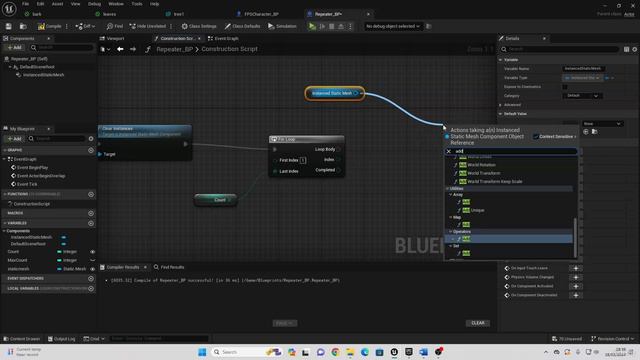Open the Debug menu
640x360 pixels.
94,4
